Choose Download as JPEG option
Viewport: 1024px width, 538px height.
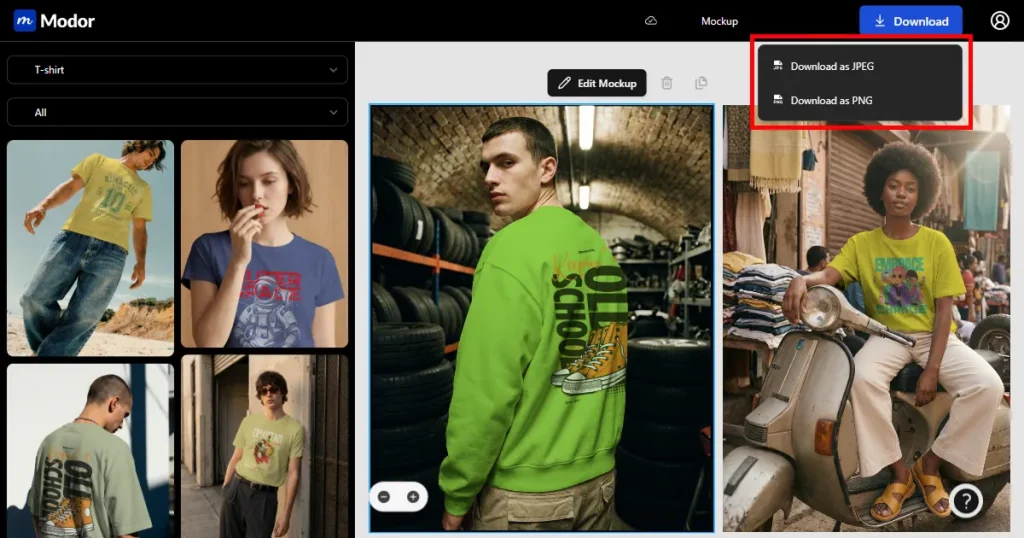[x=832, y=67]
